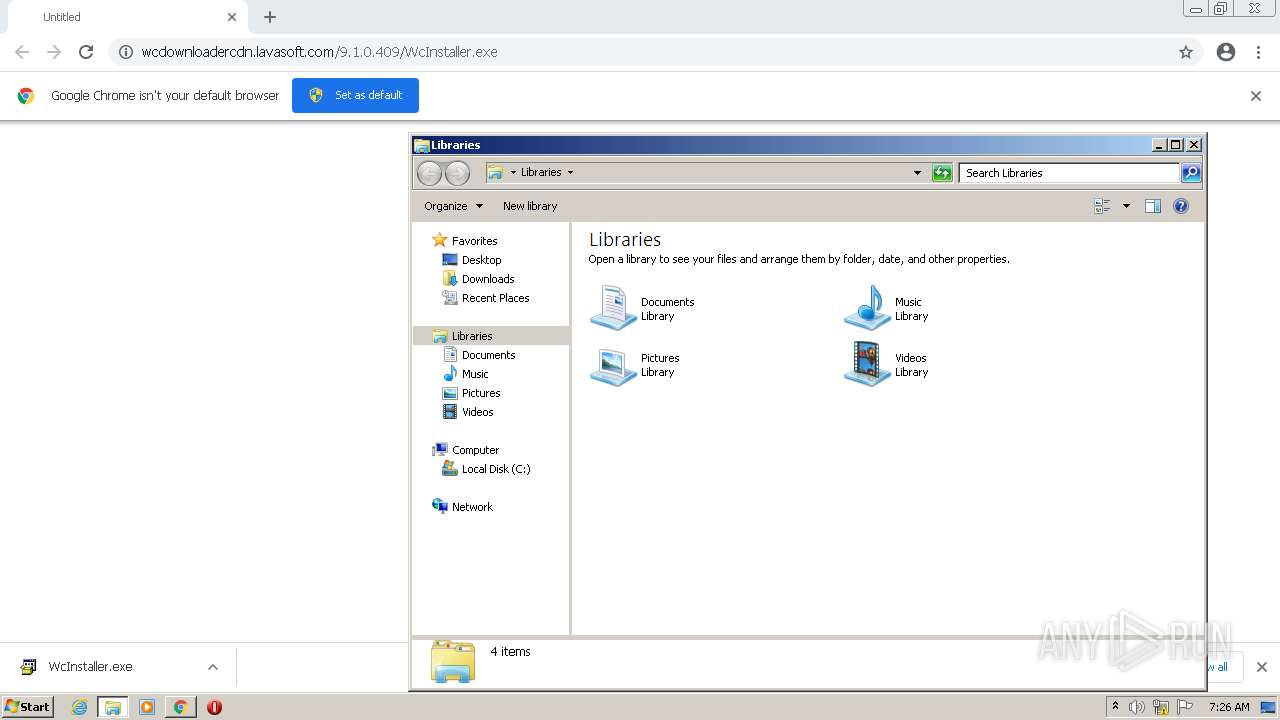1280x720 pixels.
Task: Open the Chrome profile avatar menu
Action: pyautogui.click(x=1226, y=52)
